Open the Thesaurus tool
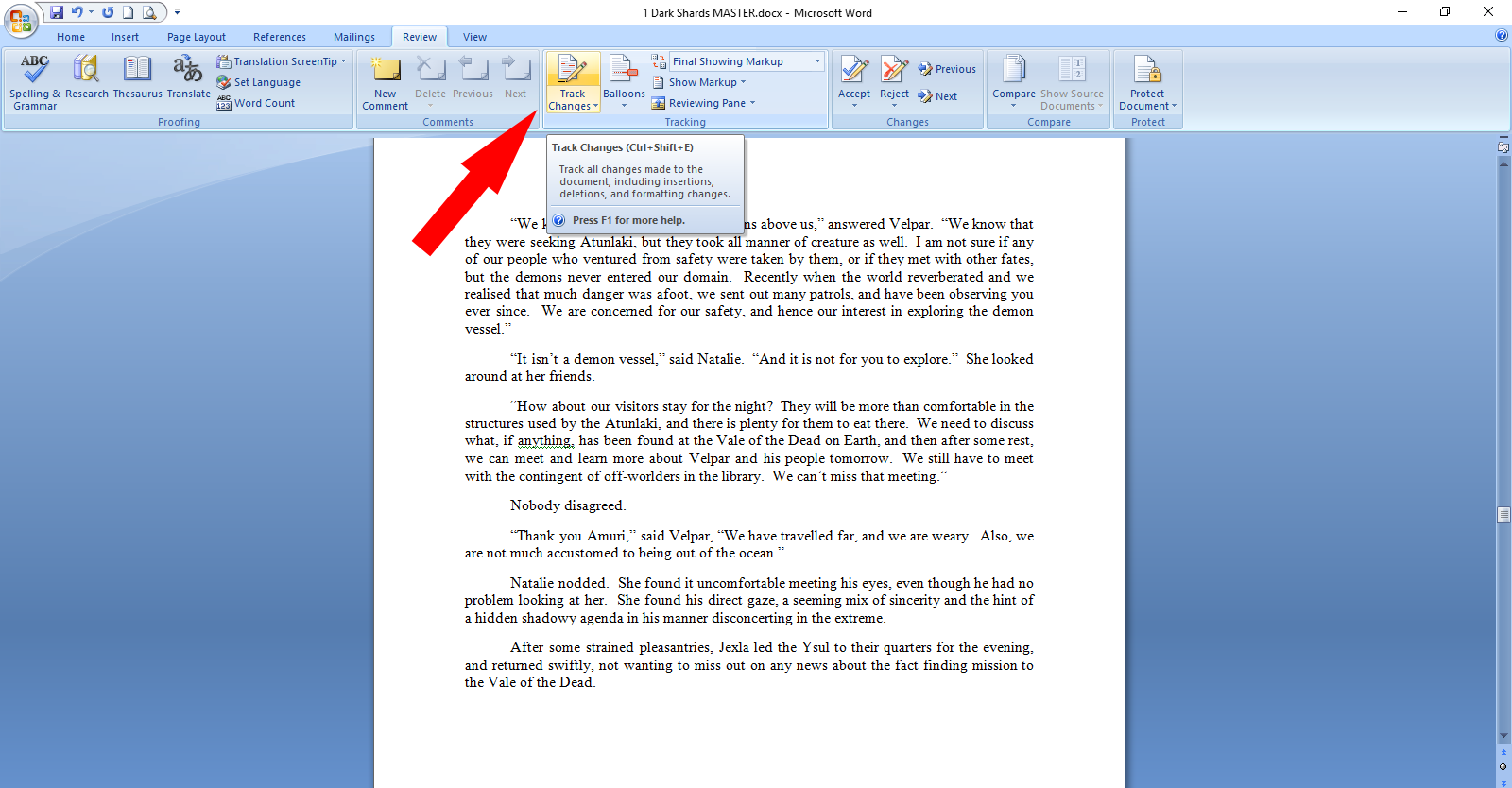 137,71
